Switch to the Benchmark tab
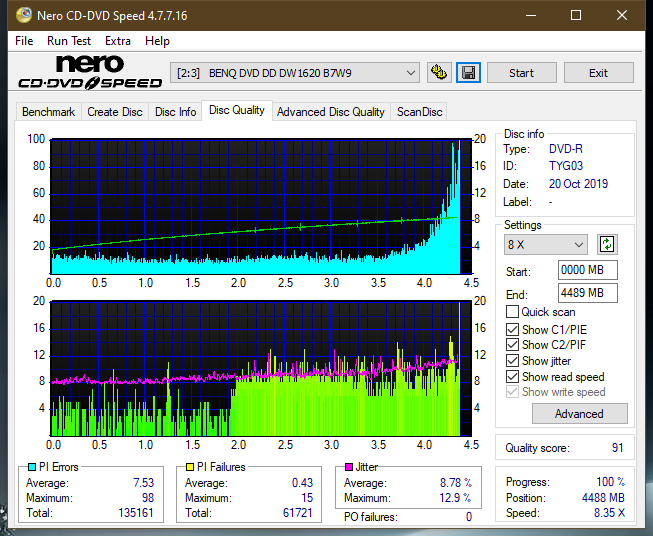 [x=49, y=112]
